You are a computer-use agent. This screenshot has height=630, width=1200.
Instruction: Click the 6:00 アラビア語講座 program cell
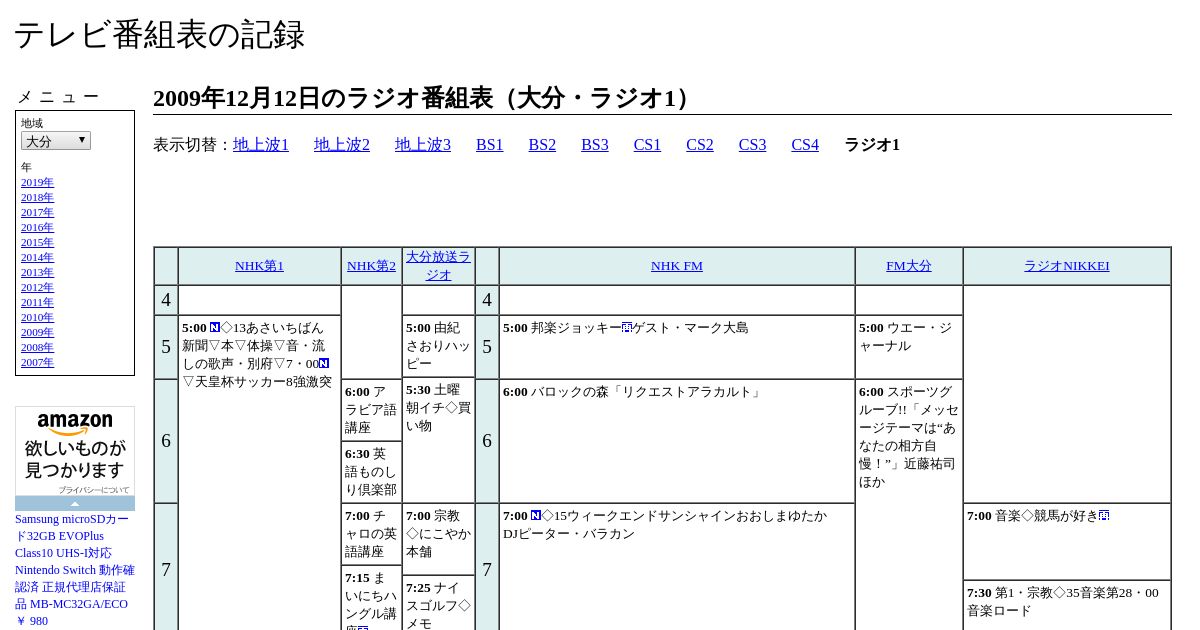click(x=371, y=410)
